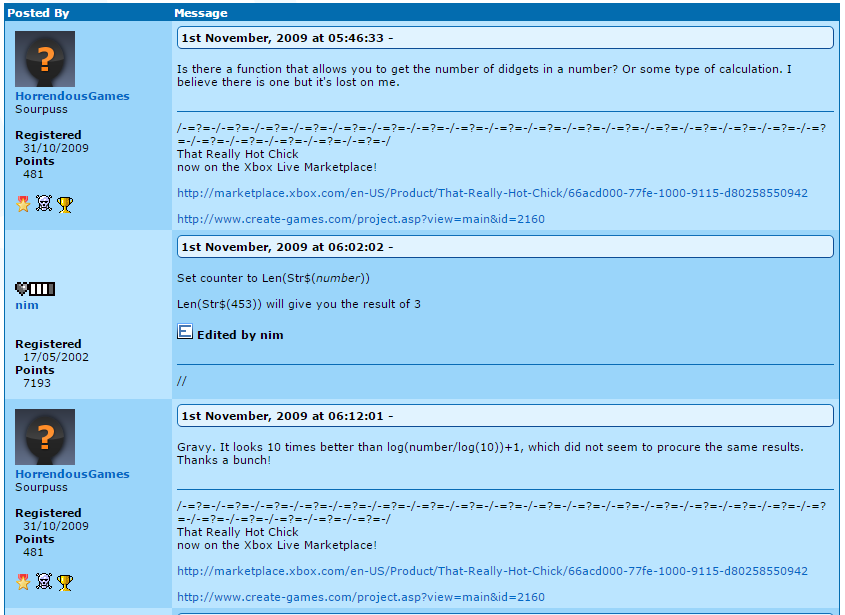The height and width of the screenshot is (615, 845).
Task: Click trophy badge in third post
Action: pos(65,582)
